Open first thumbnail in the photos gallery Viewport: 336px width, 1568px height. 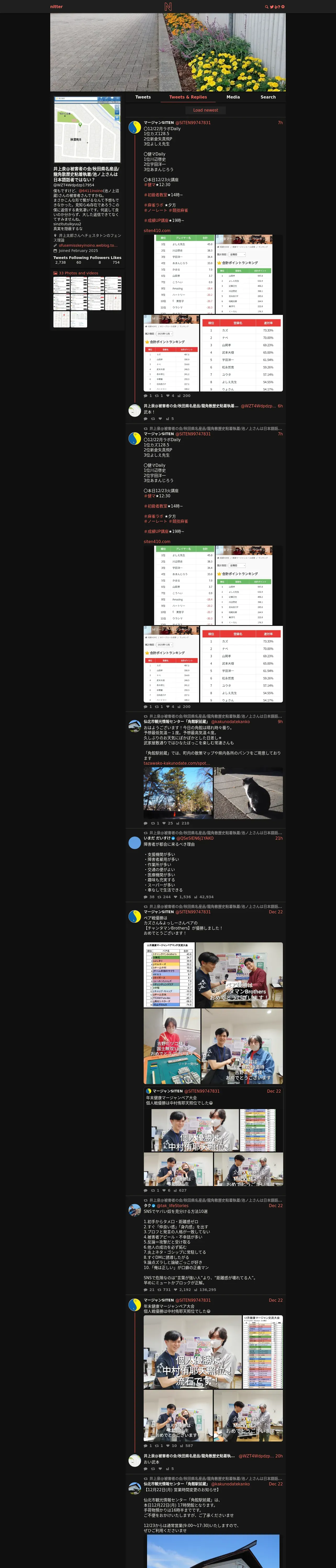point(61,285)
